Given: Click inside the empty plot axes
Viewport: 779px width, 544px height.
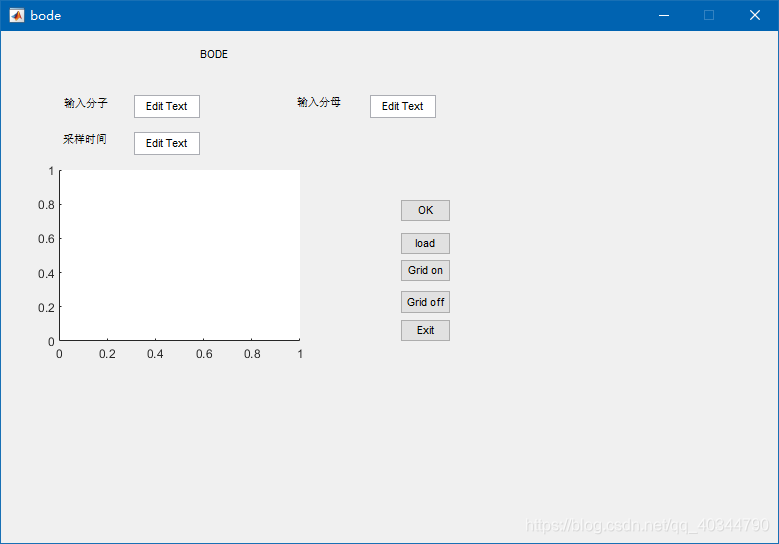Looking at the screenshot, I should 180,255.
